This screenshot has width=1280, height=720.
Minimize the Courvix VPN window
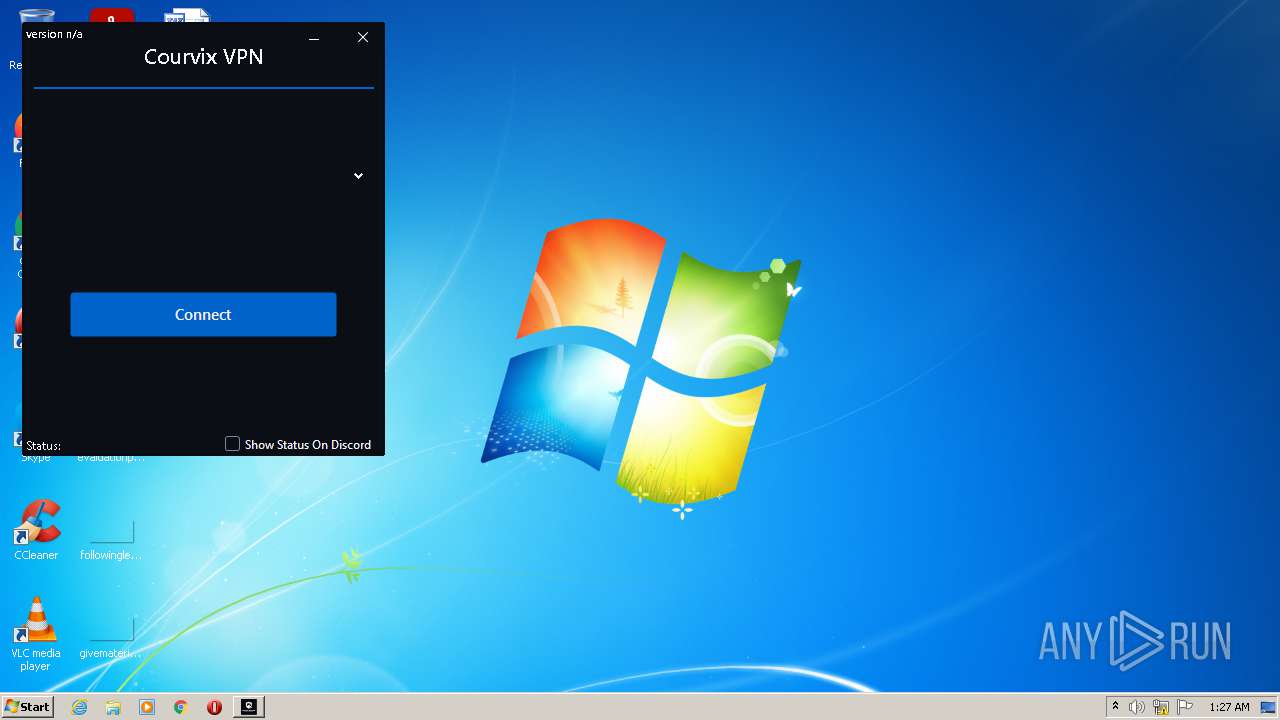coord(314,38)
